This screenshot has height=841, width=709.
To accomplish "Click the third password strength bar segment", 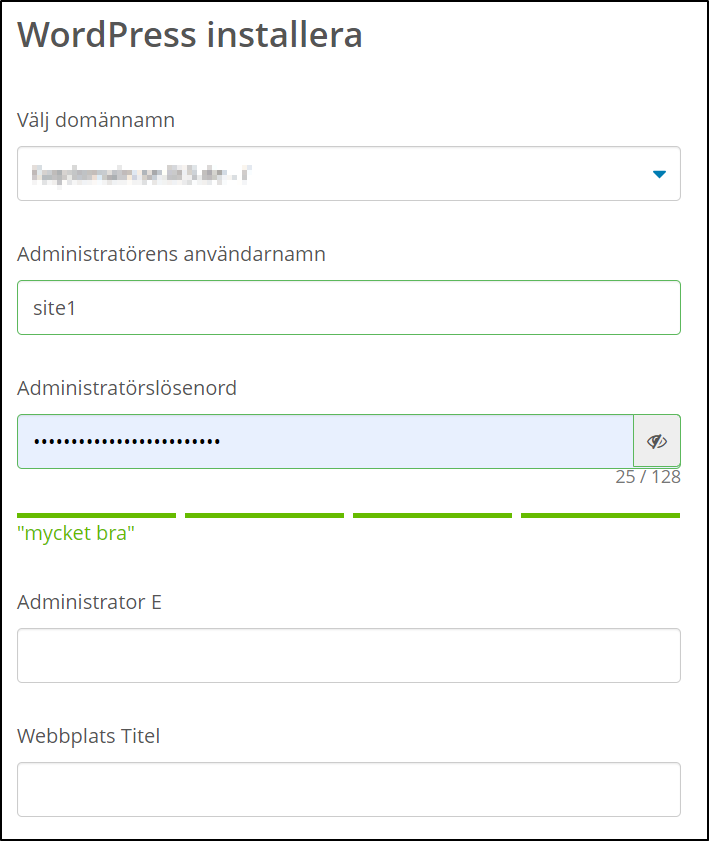I will point(432,515).
